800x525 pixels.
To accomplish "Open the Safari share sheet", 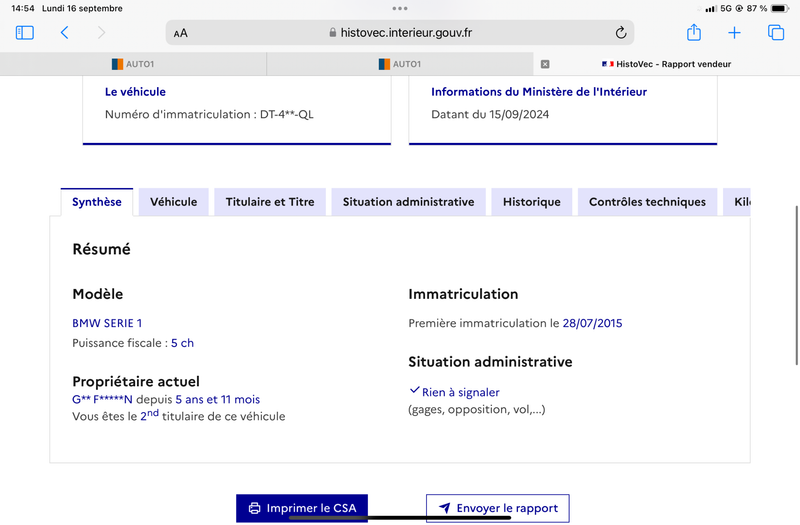I will tap(694, 32).
